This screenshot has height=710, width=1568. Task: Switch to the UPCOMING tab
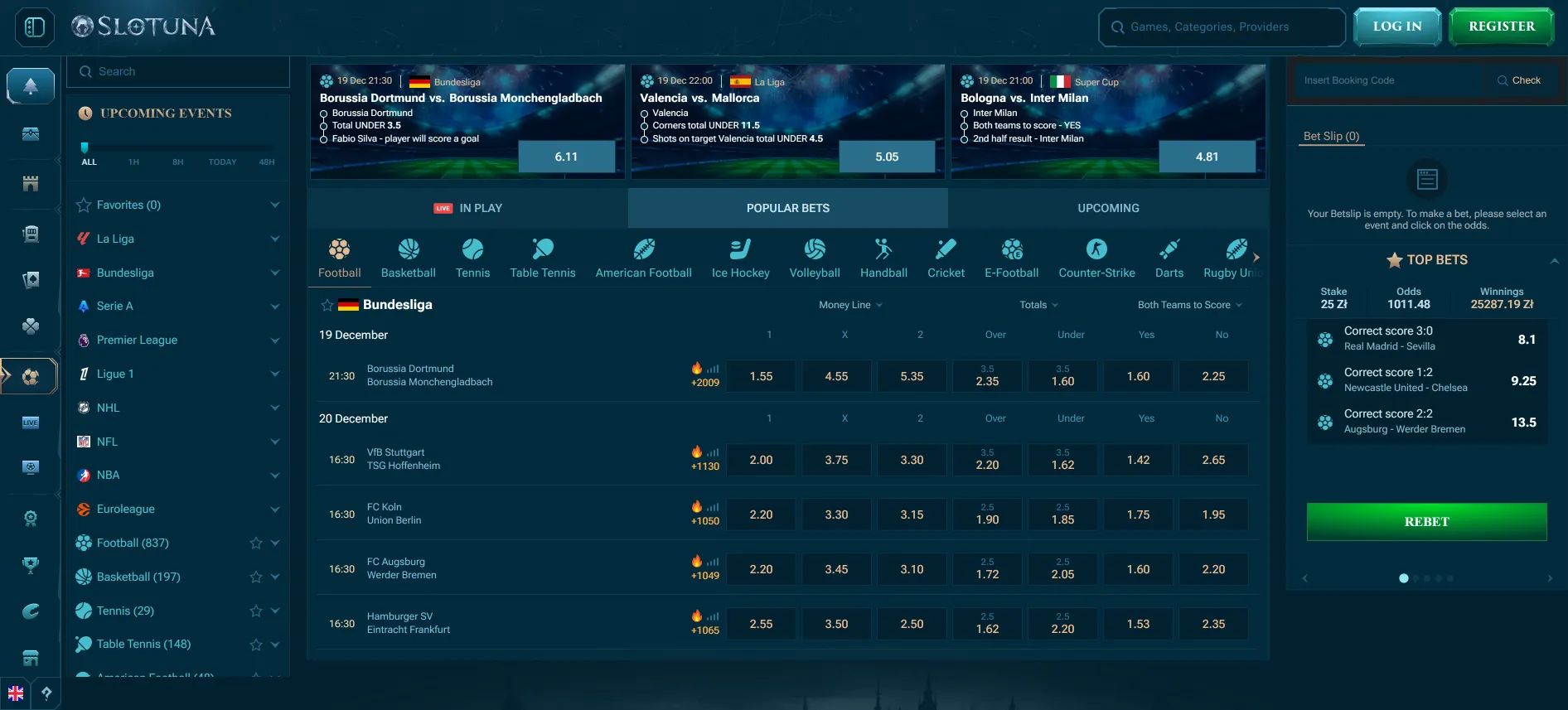coord(1108,208)
